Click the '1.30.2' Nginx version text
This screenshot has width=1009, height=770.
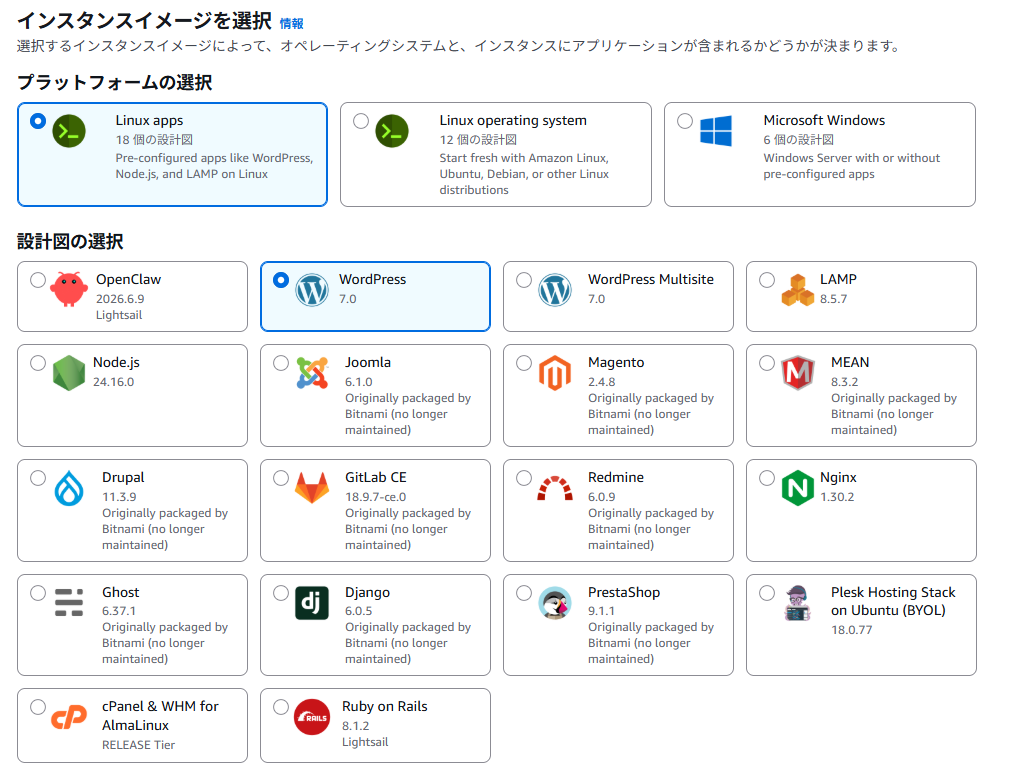click(837, 497)
